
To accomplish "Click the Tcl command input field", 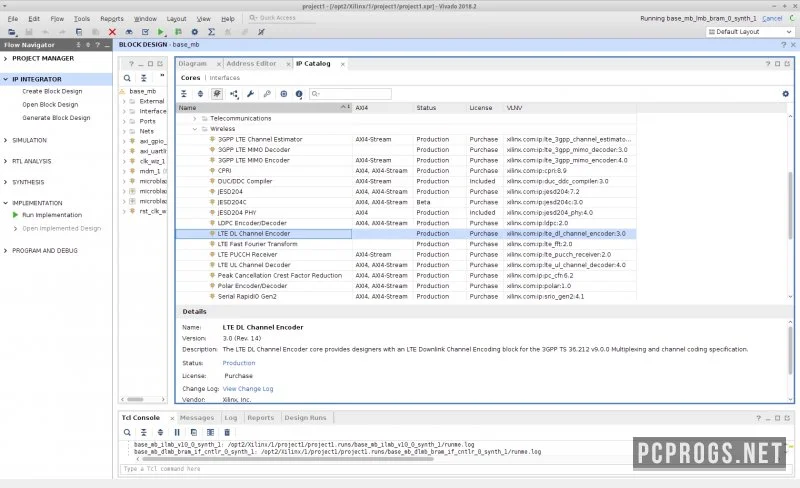I will coord(454,469).
